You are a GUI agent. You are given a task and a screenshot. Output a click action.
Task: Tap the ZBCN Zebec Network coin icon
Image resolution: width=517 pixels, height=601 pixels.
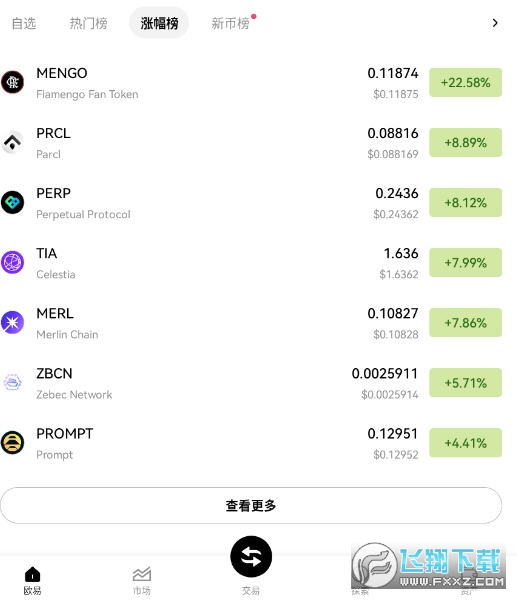[x=12, y=383]
